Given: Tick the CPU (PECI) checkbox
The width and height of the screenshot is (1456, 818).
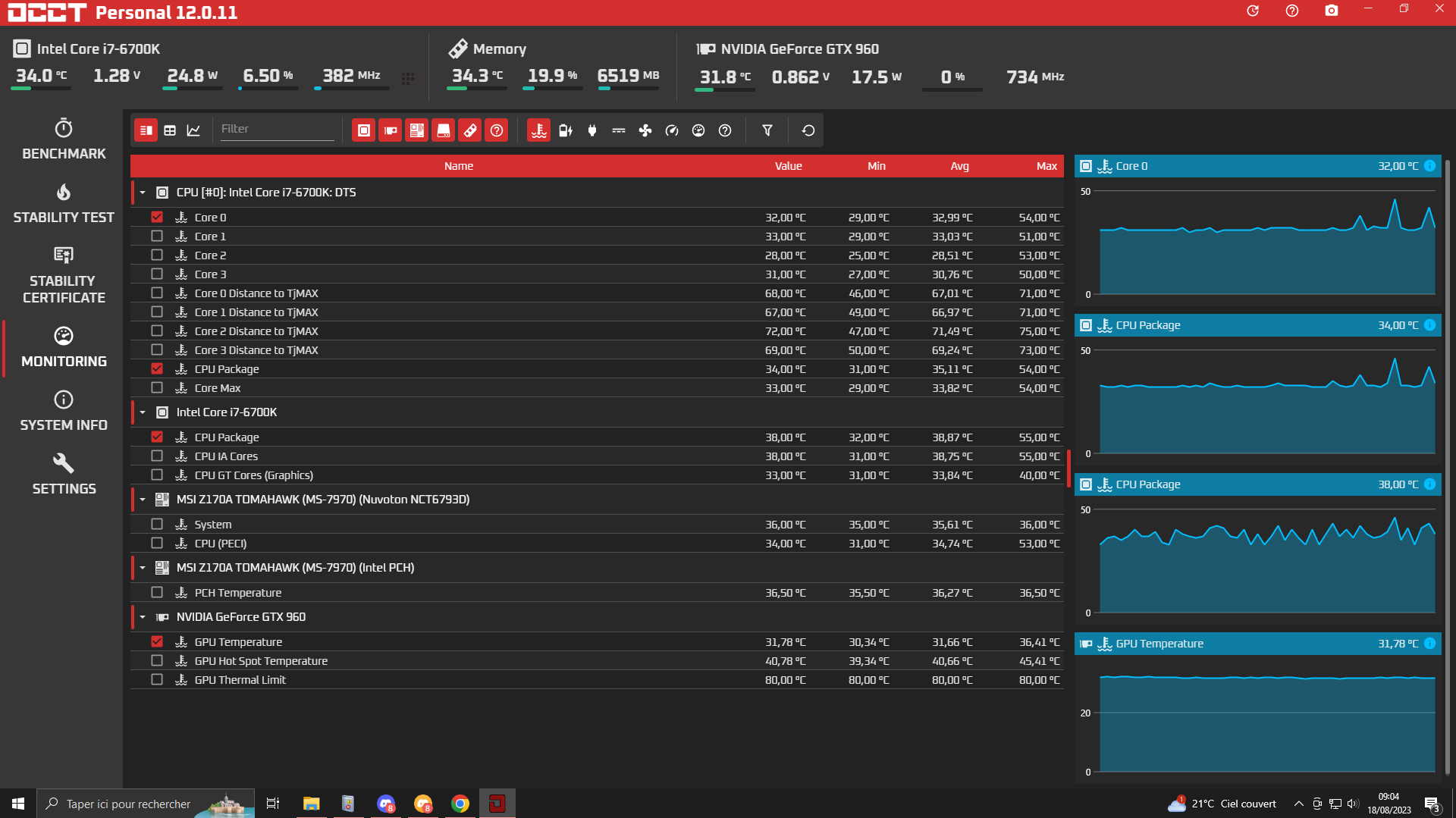Looking at the screenshot, I should pos(157,543).
